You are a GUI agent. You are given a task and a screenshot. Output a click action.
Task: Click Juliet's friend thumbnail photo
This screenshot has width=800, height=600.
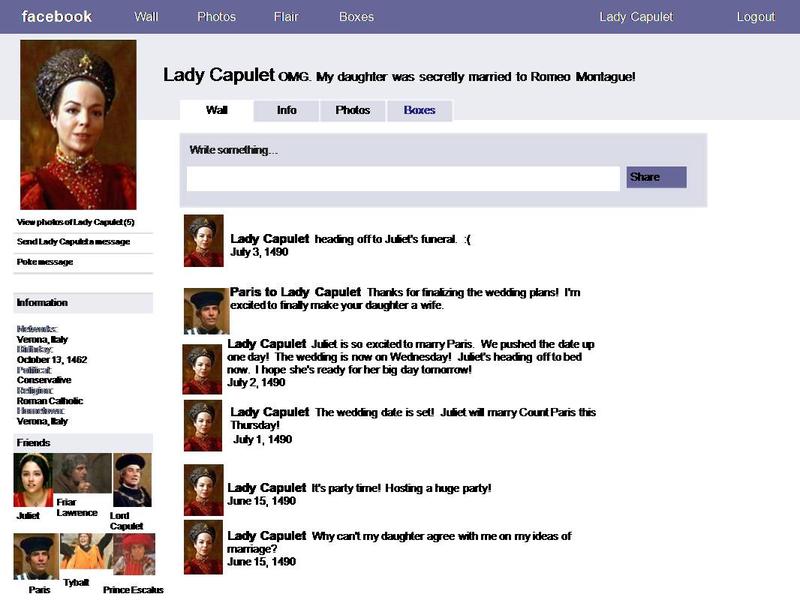coord(33,480)
